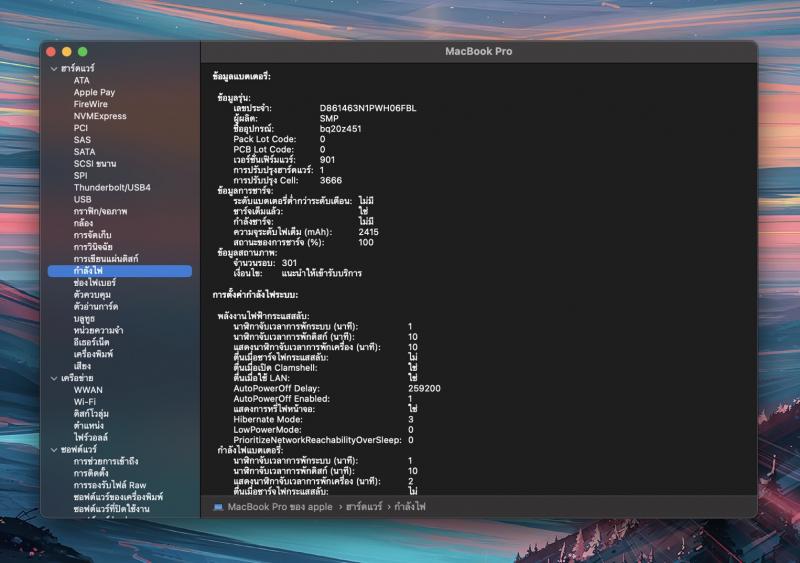This screenshot has width=800, height=563.
Task: Select หน่วยความจำ in sidebar
Action: 98,330
